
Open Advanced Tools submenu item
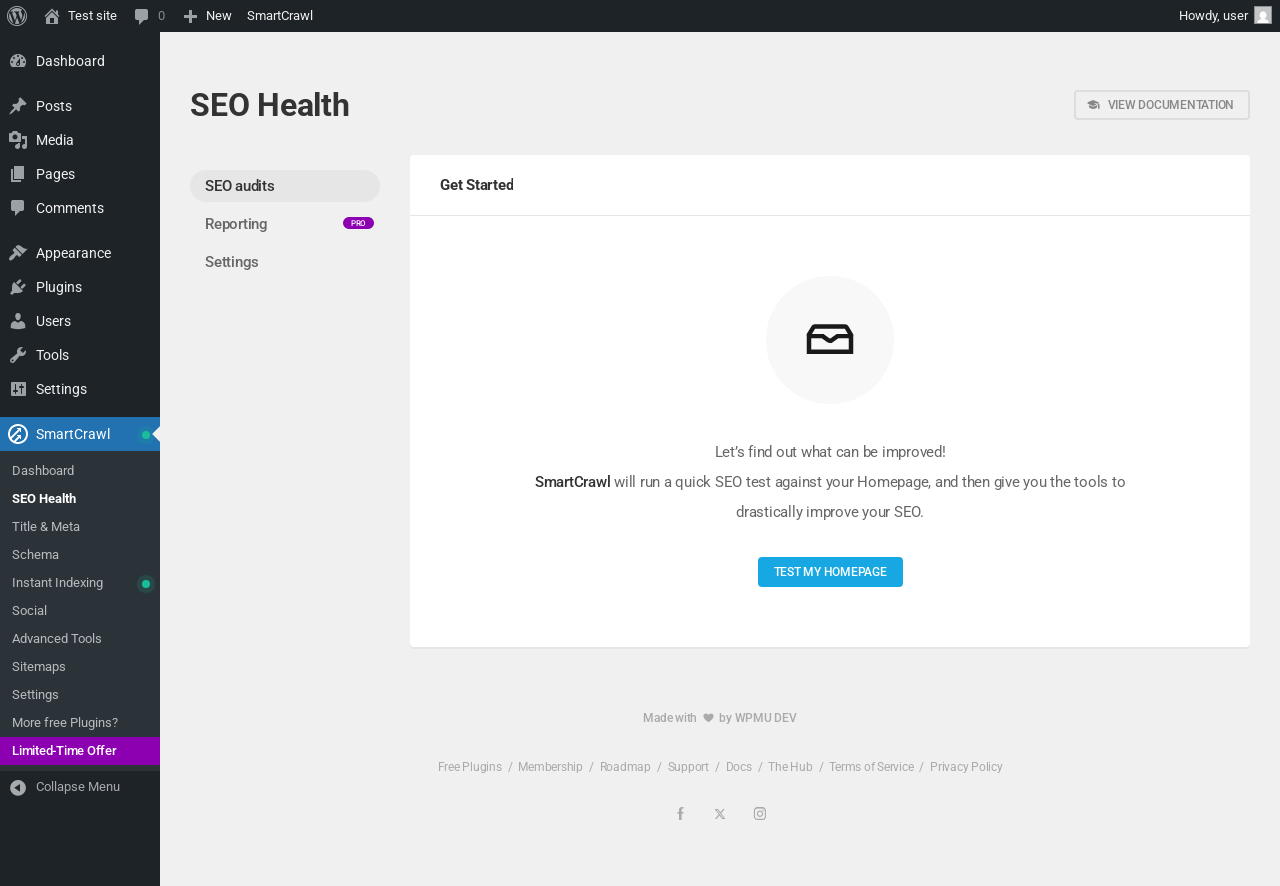[x=80, y=639]
